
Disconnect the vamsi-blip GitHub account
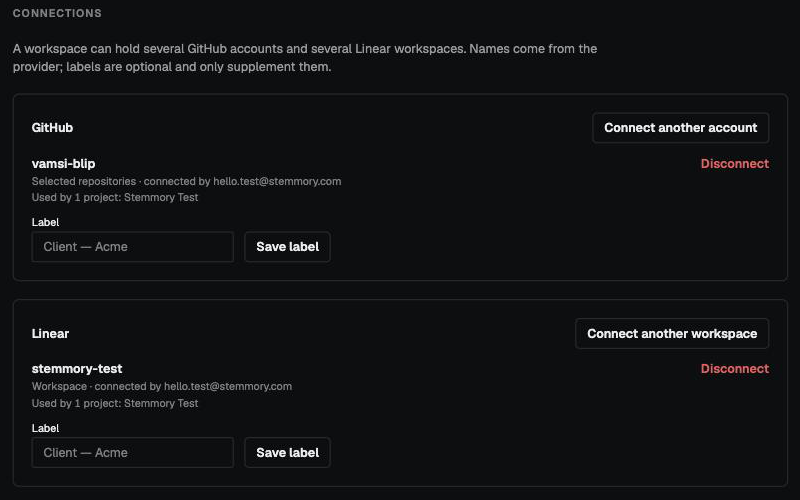tap(734, 163)
